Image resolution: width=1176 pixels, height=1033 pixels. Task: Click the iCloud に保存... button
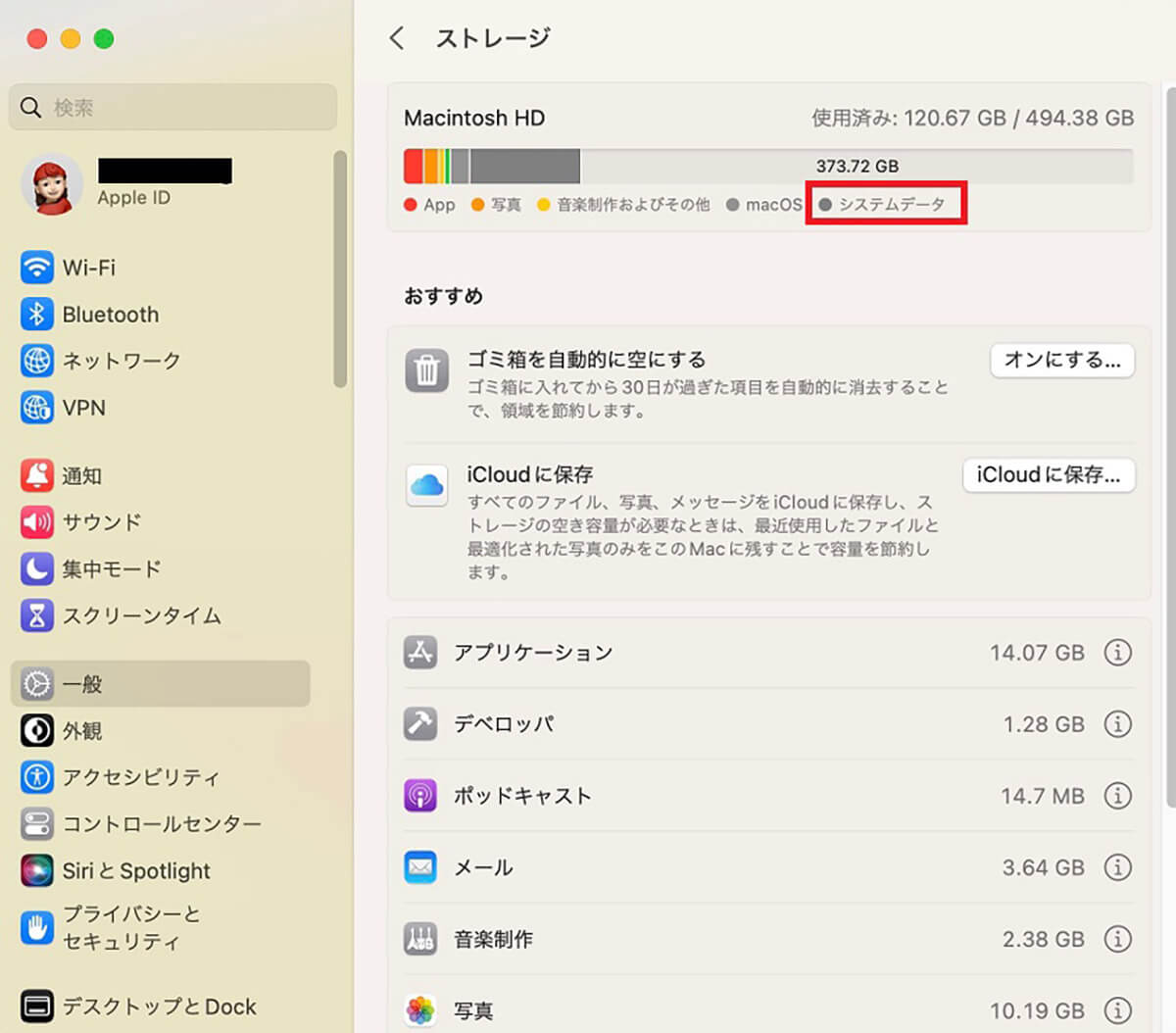tap(1049, 475)
